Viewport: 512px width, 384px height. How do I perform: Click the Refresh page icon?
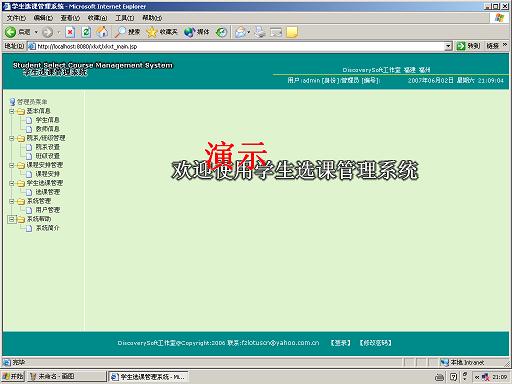[x=86, y=32]
